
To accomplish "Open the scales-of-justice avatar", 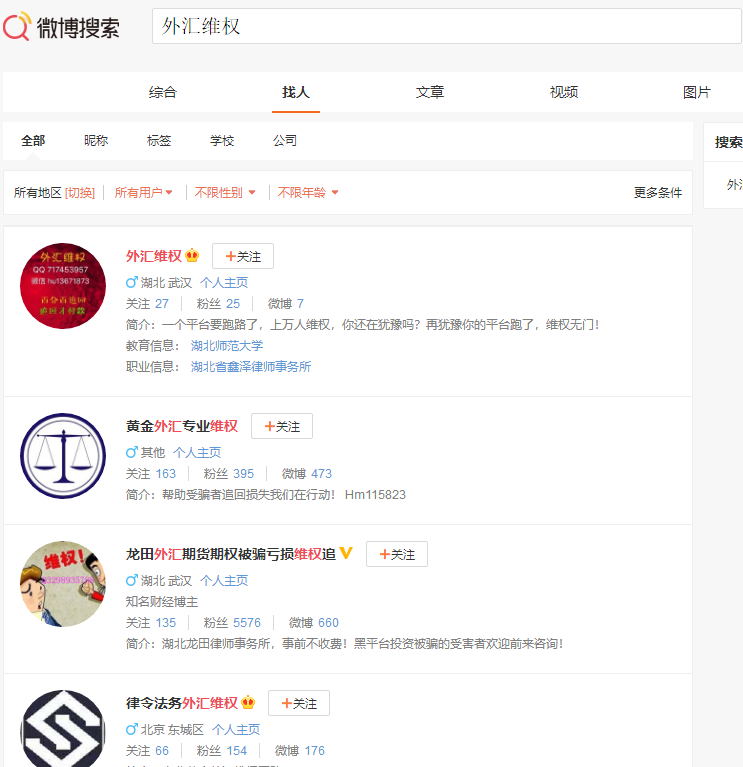I will click(63, 456).
